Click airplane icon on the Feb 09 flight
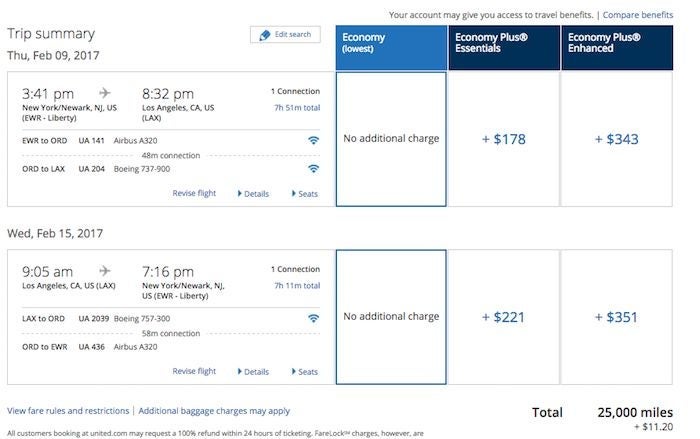Image resolution: width=700 pixels, height=439 pixels. [105, 93]
